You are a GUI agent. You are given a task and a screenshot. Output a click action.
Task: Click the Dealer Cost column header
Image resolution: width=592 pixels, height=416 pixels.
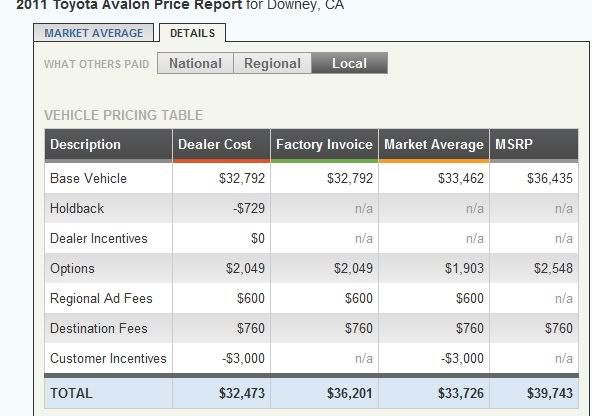pyautogui.click(x=222, y=145)
